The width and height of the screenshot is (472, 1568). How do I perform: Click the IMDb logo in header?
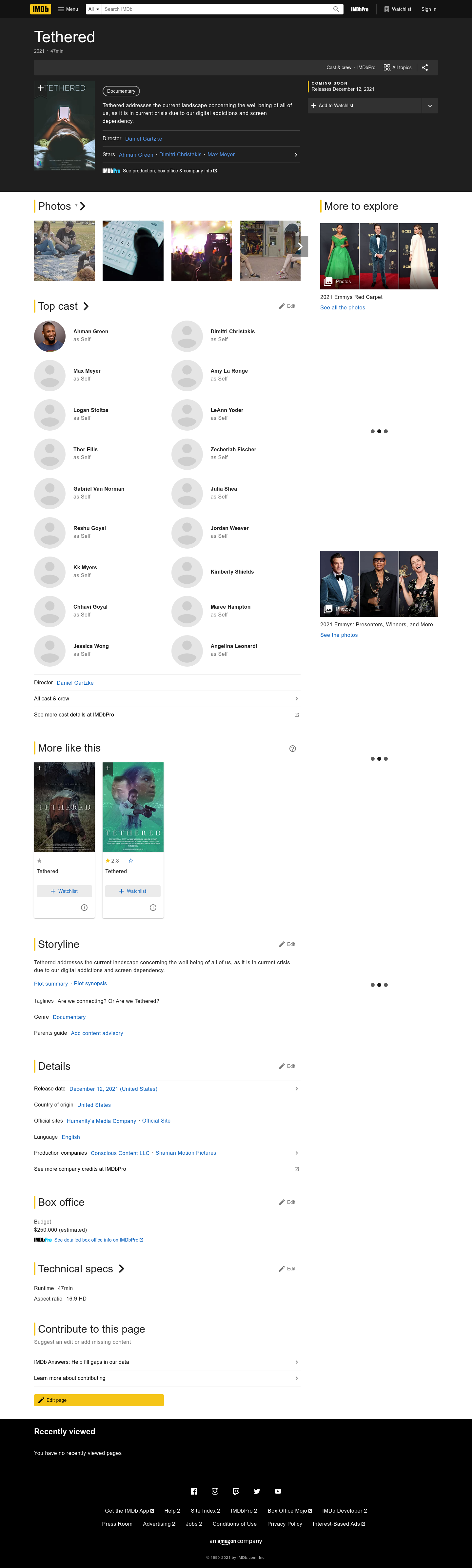(41, 9)
